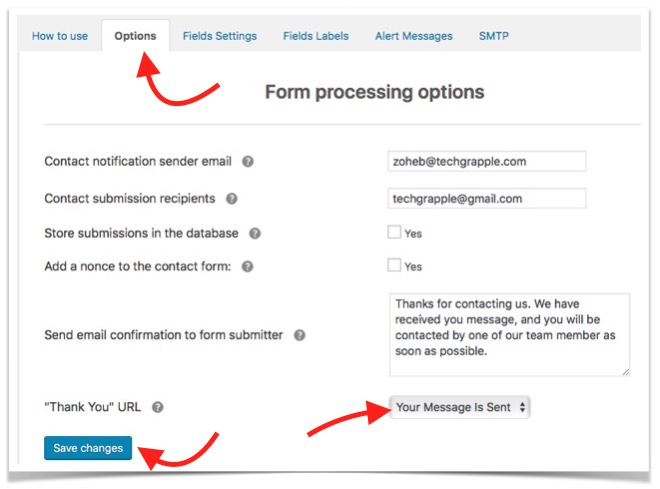Click the sender email input field
Image resolution: width=660 pixels, height=489 pixels.
(x=487, y=162)
